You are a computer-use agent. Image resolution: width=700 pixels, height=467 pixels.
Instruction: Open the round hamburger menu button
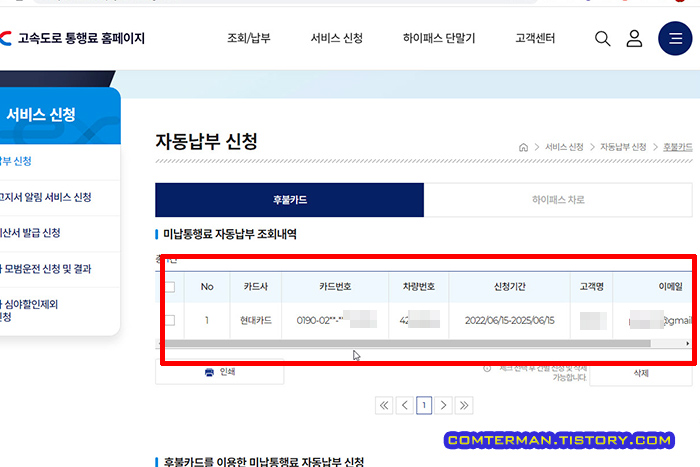(675, 38)
